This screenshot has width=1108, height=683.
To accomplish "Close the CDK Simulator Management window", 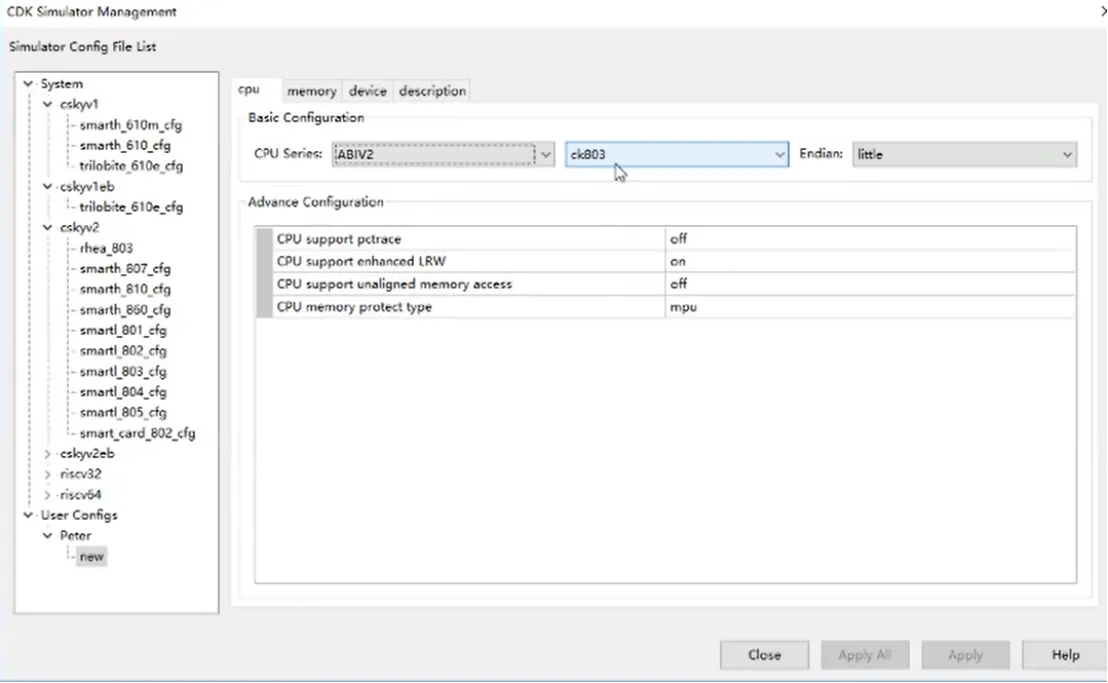I will tap(1103, 11).
